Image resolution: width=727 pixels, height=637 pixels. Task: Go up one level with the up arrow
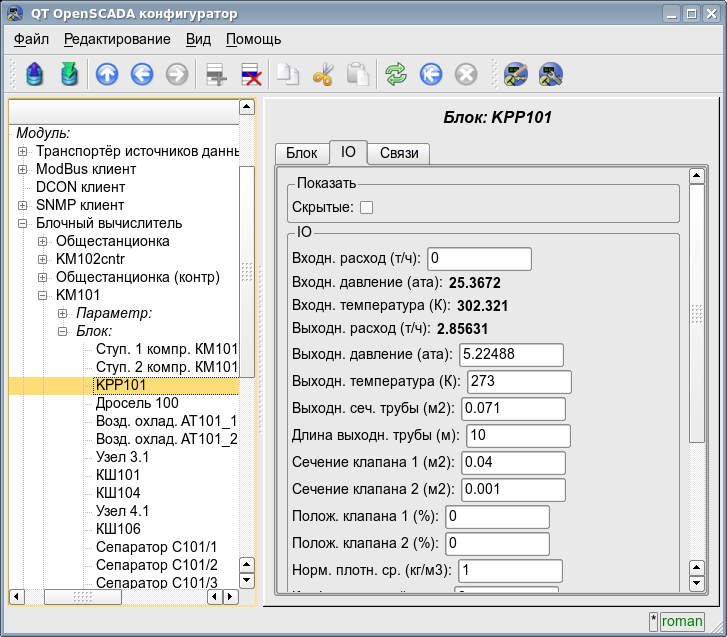pyautogui.click(x=106, y=74)
